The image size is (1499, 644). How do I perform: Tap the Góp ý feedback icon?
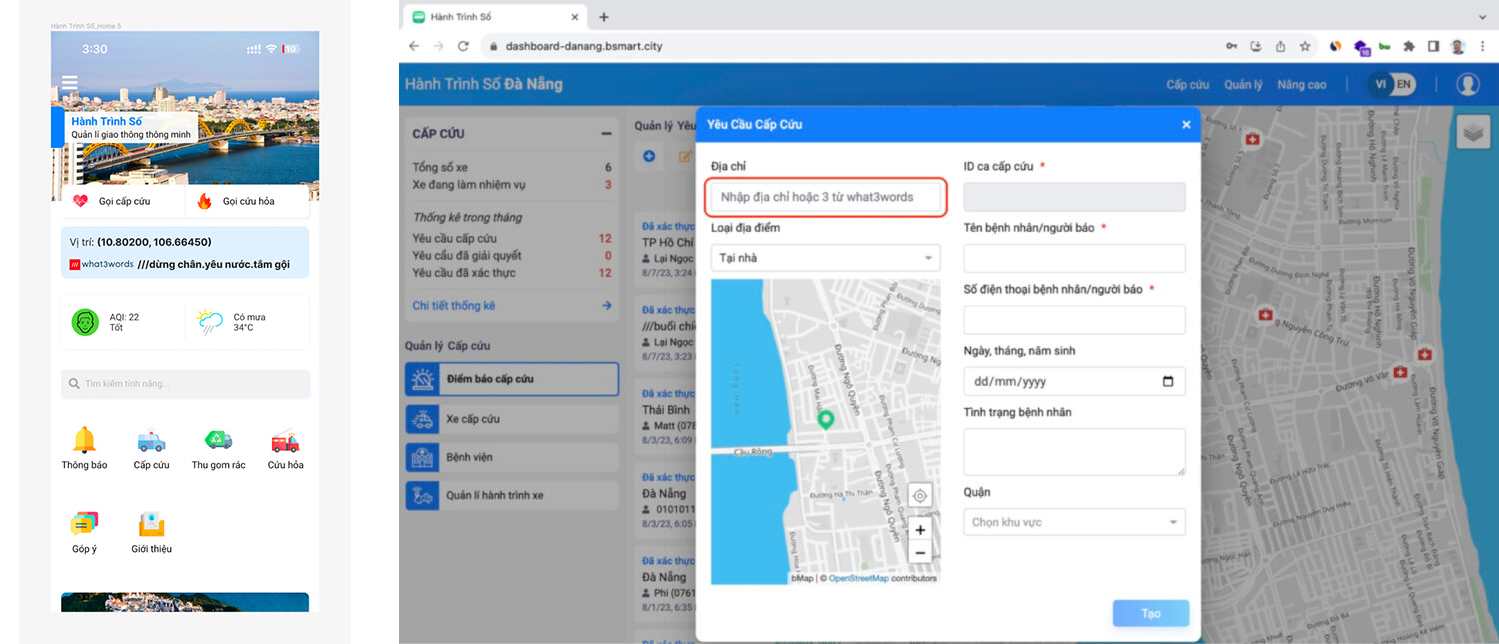click(84, 524)
